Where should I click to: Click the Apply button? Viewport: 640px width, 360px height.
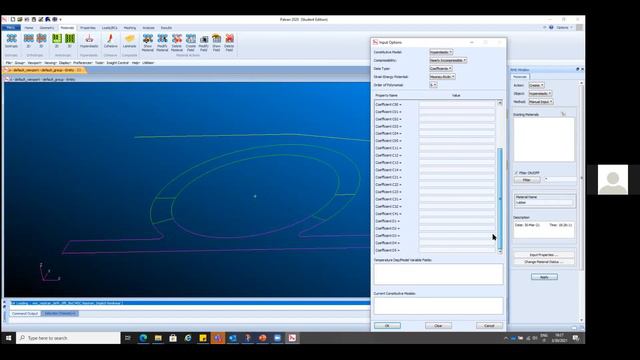(x=544, y=277)
